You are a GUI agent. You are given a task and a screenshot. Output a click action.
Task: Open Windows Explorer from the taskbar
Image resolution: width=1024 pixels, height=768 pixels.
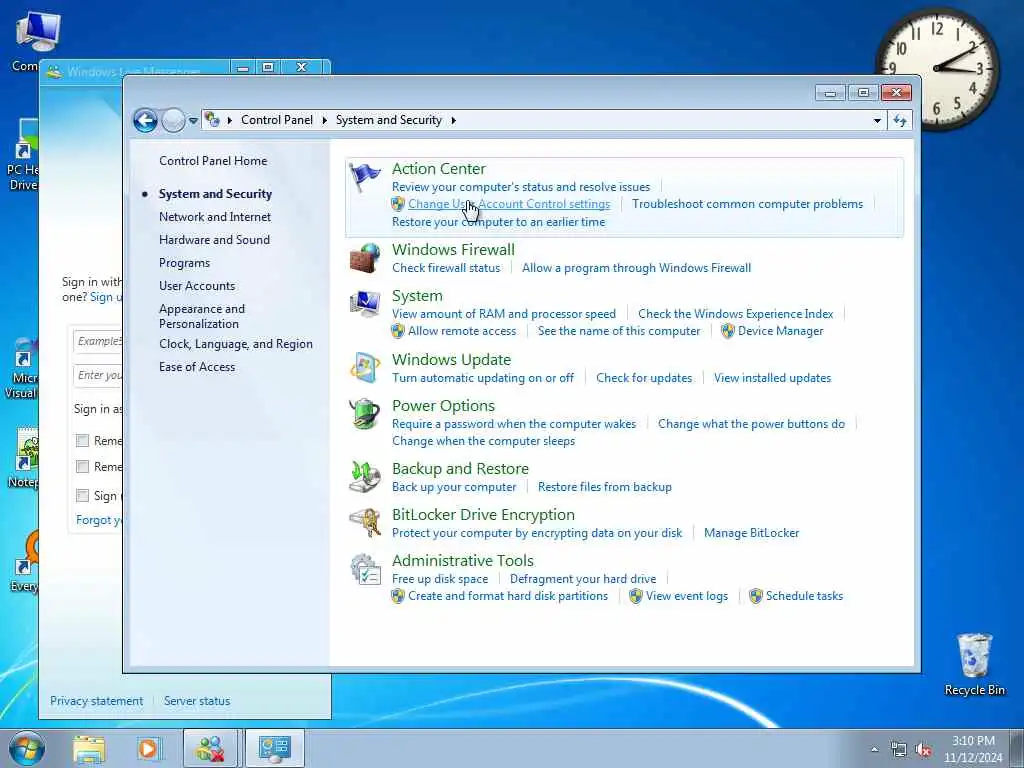coord(89,748)
